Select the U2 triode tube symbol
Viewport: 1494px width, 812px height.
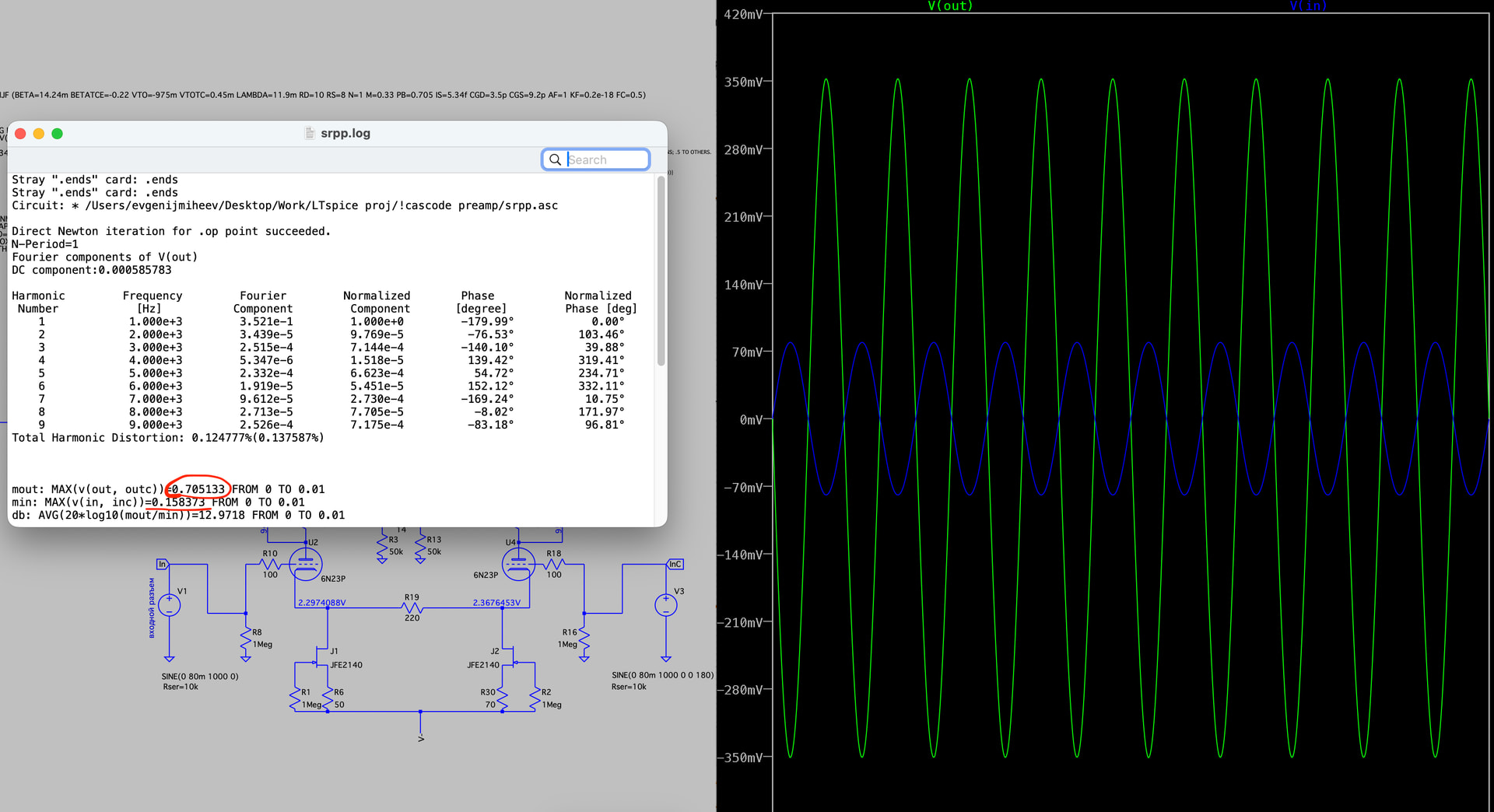click(x=305, y=564)
